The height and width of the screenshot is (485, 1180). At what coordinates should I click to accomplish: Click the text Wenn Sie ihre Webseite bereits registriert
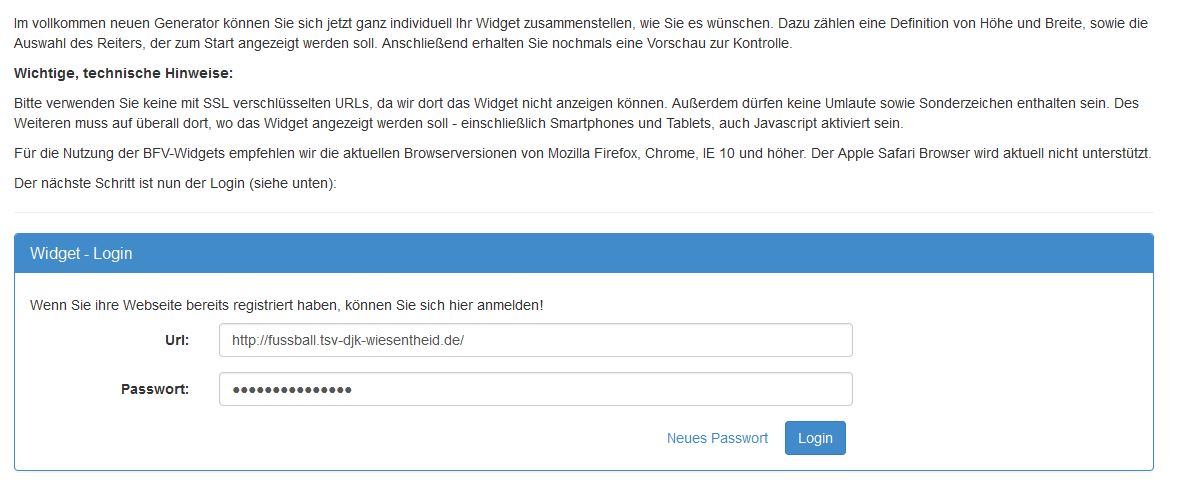(287, 304)
